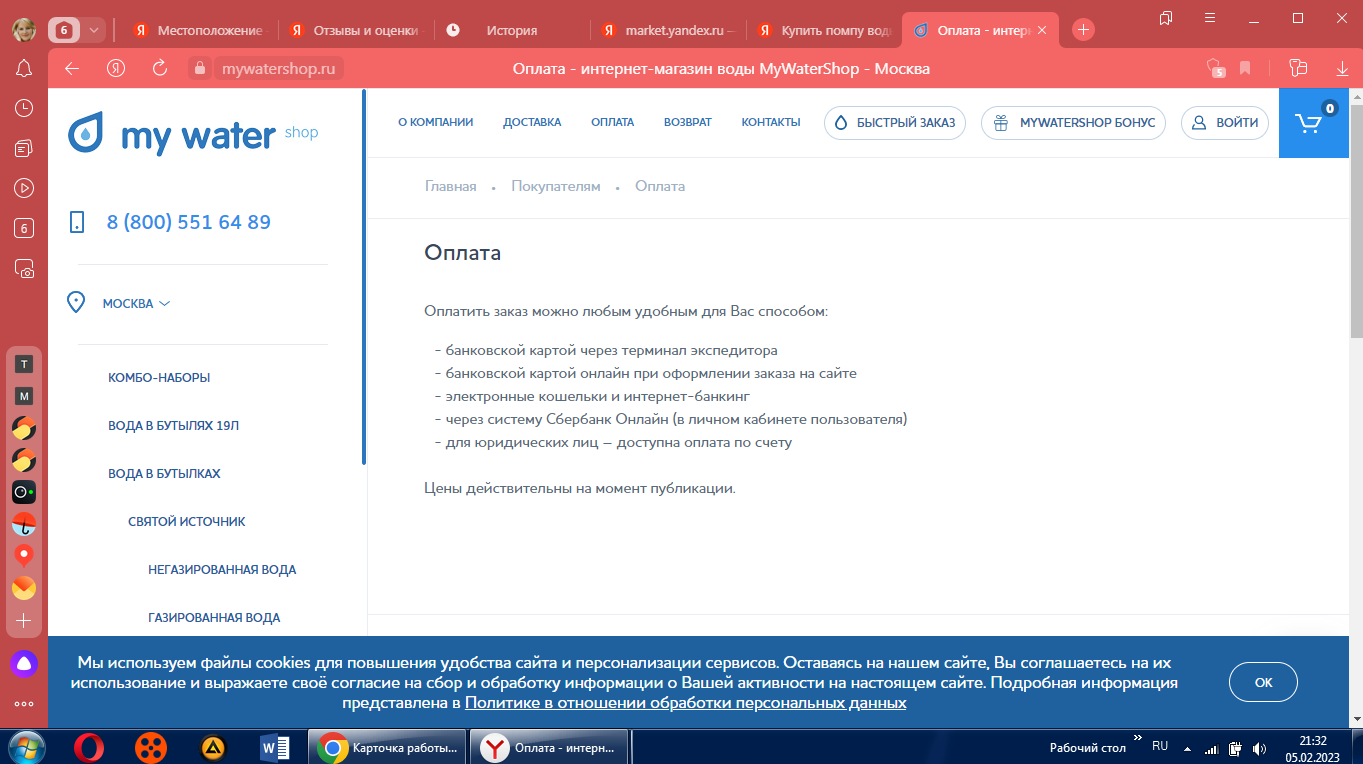Open the Protect shield icon with badge 5
The image size is (1363, 764).
click(1215, 68)
